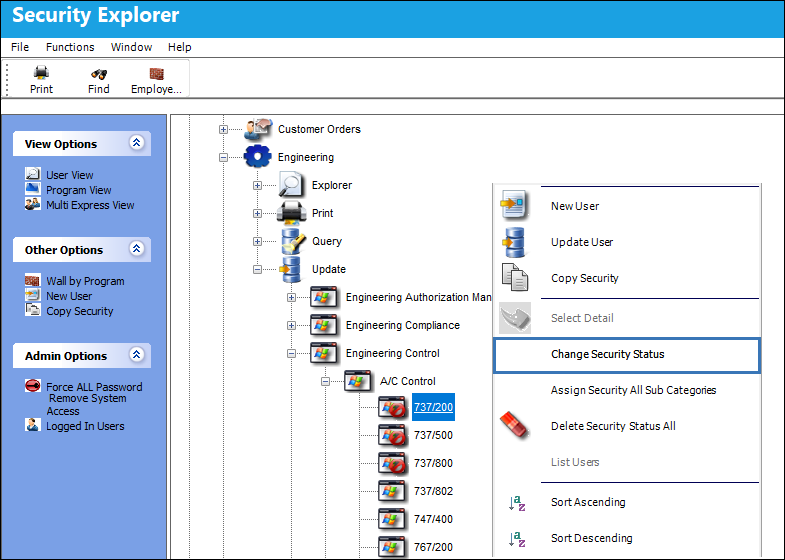
Task: Collapse the Engineering tree node
Action: coord(223,157)
